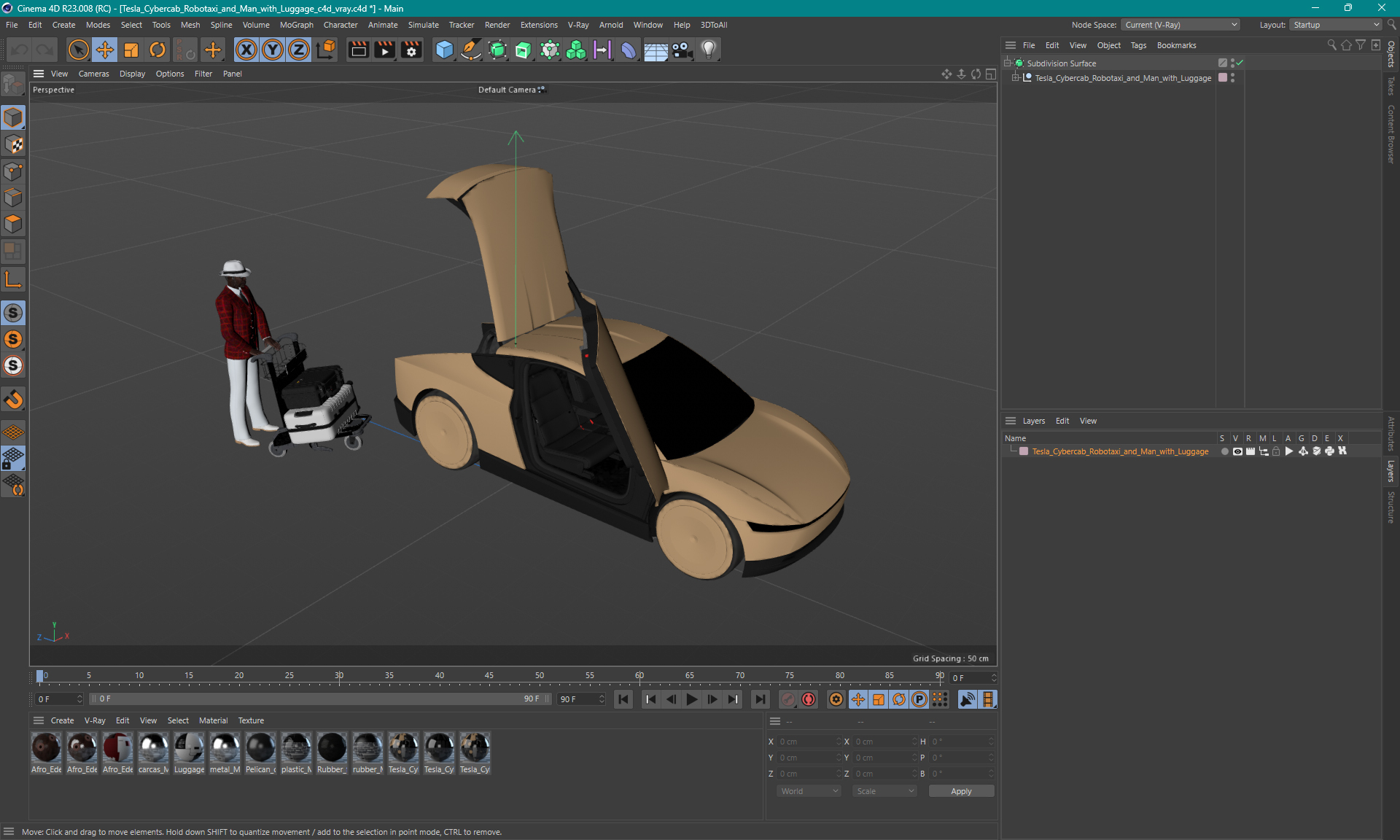The image size is (1400, 840).
Task: Click the Spline Pen tool icon
Action: 471,50
